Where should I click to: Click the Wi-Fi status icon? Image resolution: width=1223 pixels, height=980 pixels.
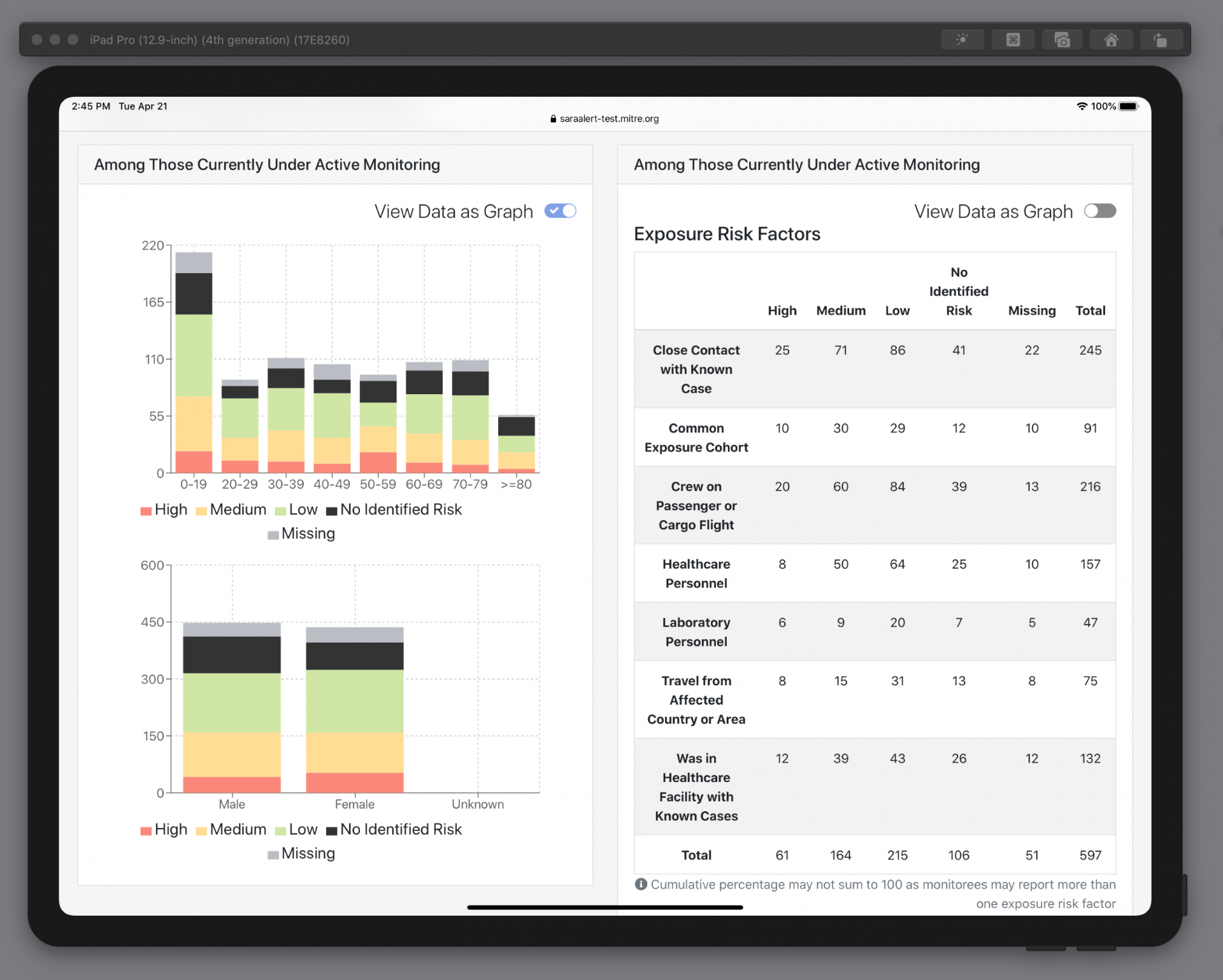[1082, 106]
